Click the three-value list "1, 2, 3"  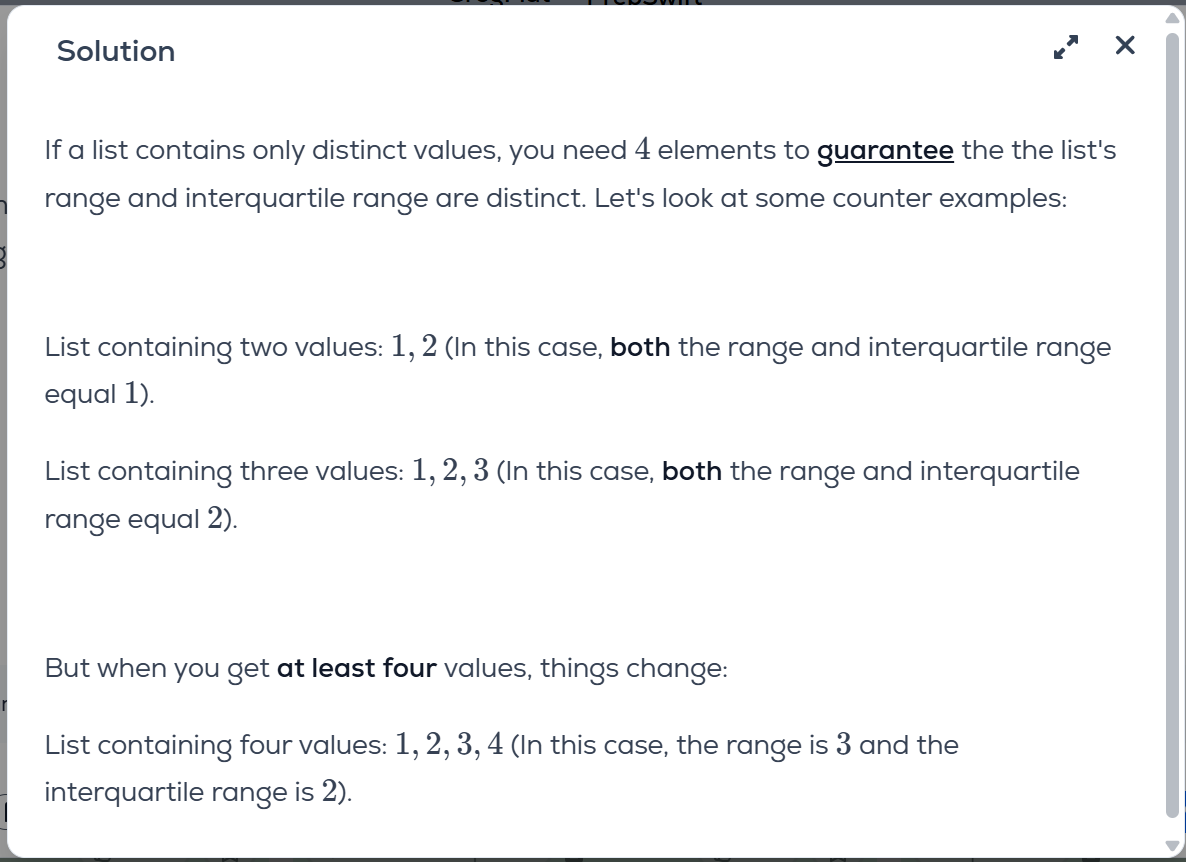450,471
